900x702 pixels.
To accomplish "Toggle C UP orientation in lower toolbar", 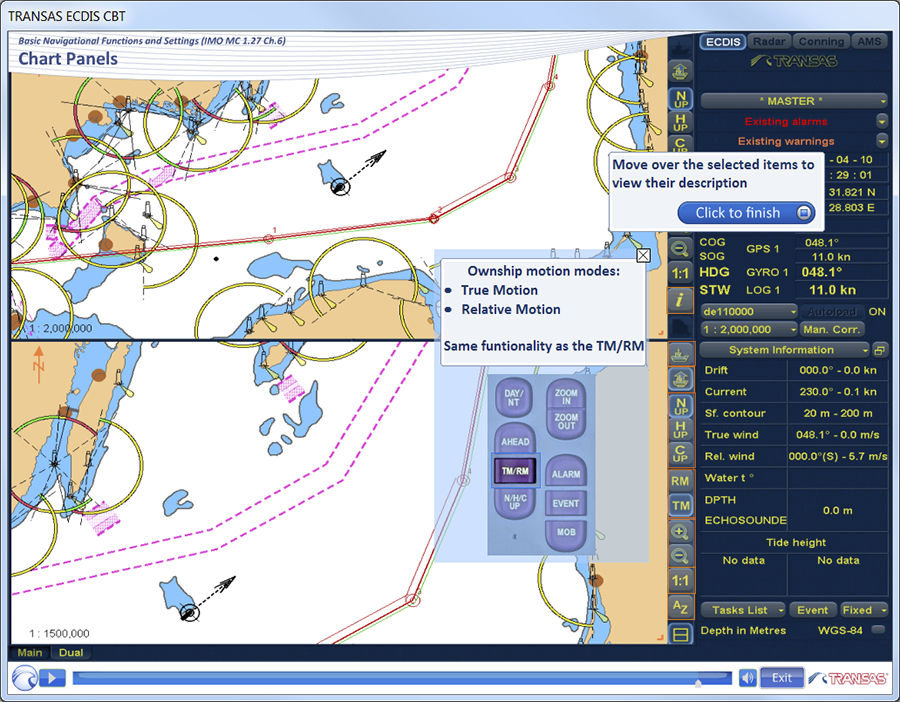I will pos(681,453).
